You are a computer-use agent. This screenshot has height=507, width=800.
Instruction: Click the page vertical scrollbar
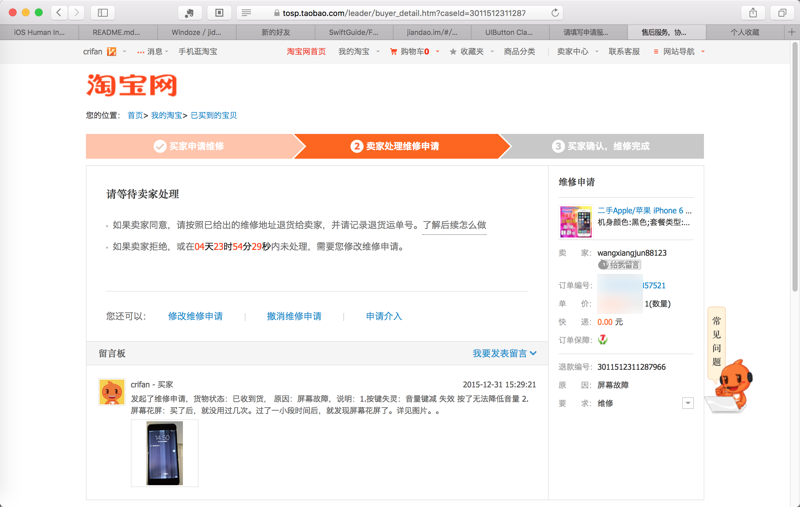click(794, 166)
